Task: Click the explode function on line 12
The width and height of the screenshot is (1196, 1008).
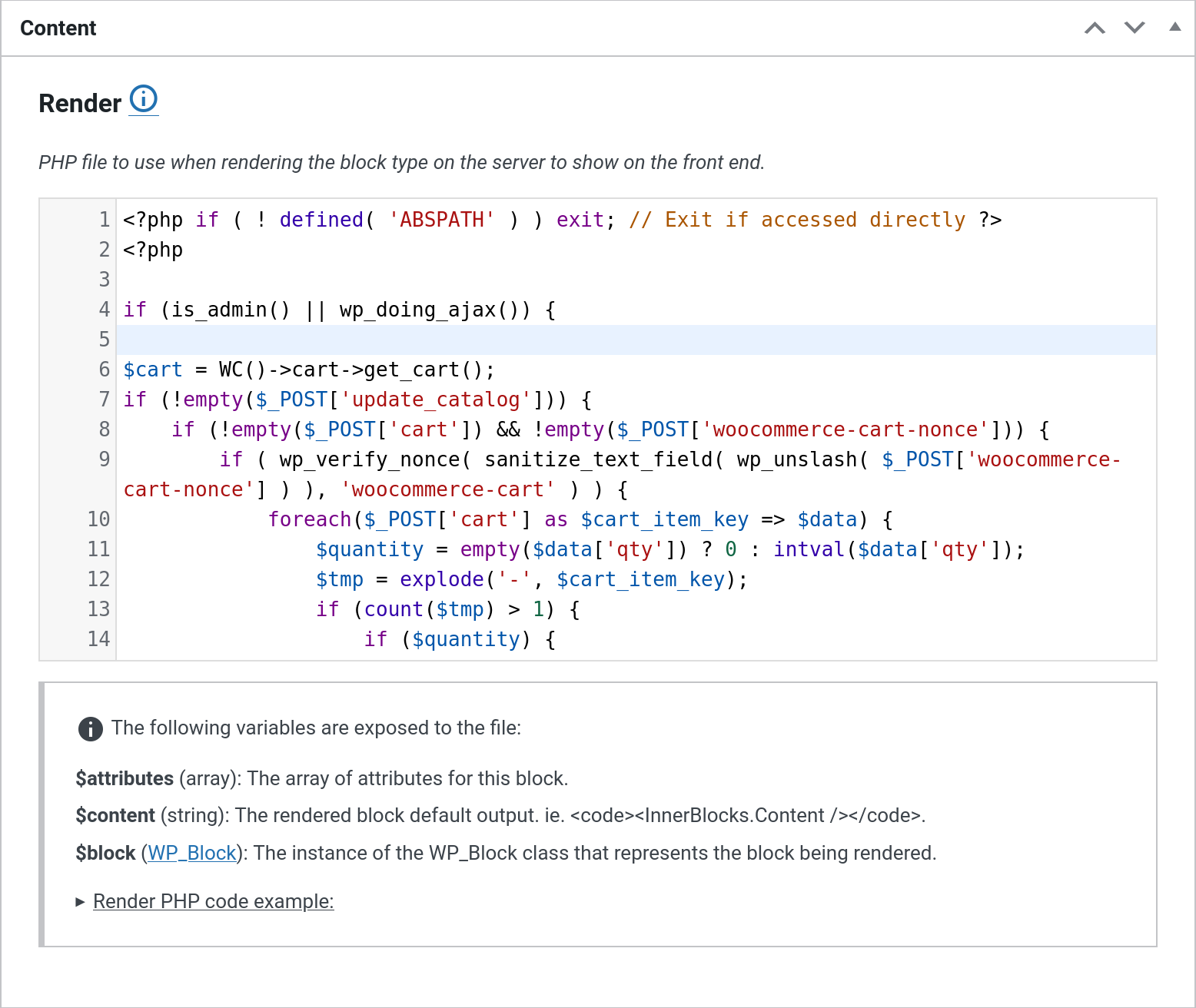Action: click(x=441, y=579)
